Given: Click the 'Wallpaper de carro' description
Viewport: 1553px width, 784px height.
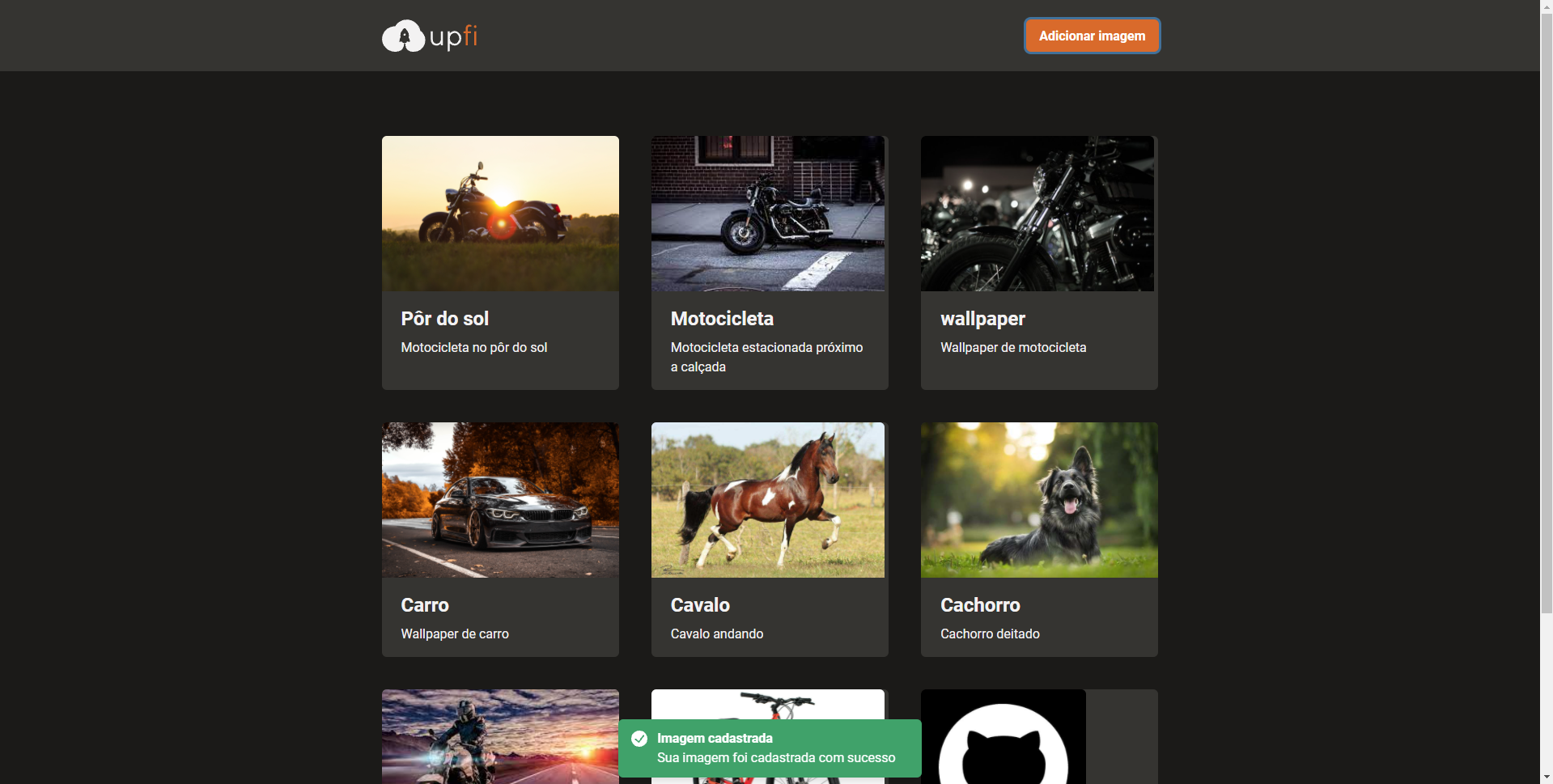Looking at the screenshot, I should [455, 634].
